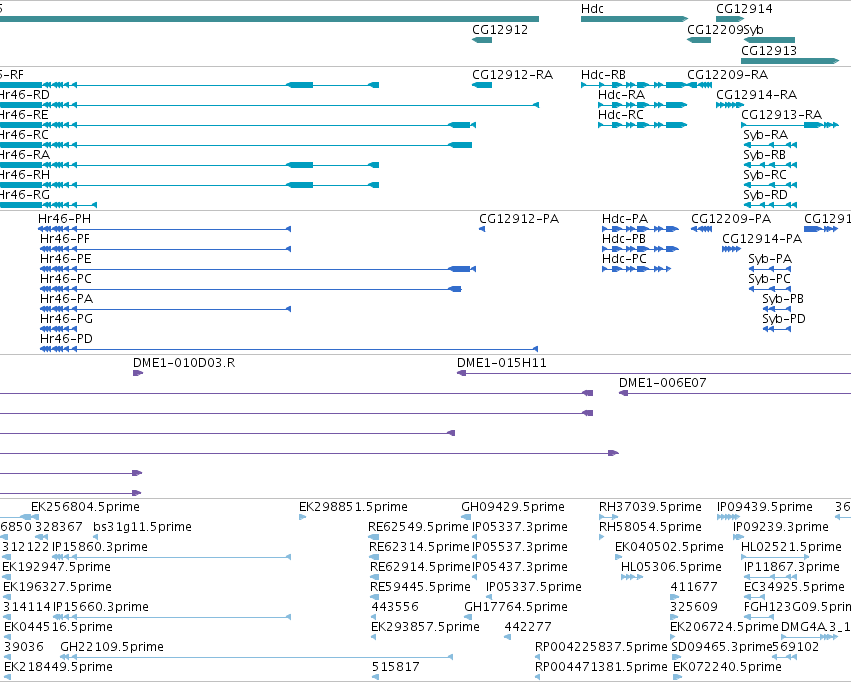Viewport: 851px width, 682px height.
Task: Click the Syb-PC protein feature
Action: (x=770, y=289)
